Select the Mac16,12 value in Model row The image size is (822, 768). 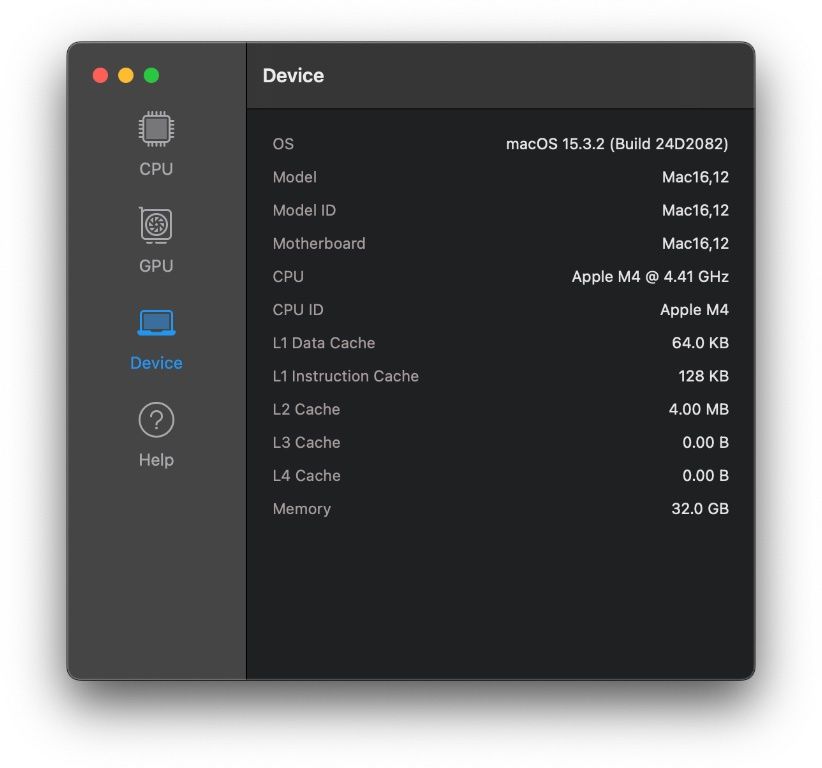point(695,177)
